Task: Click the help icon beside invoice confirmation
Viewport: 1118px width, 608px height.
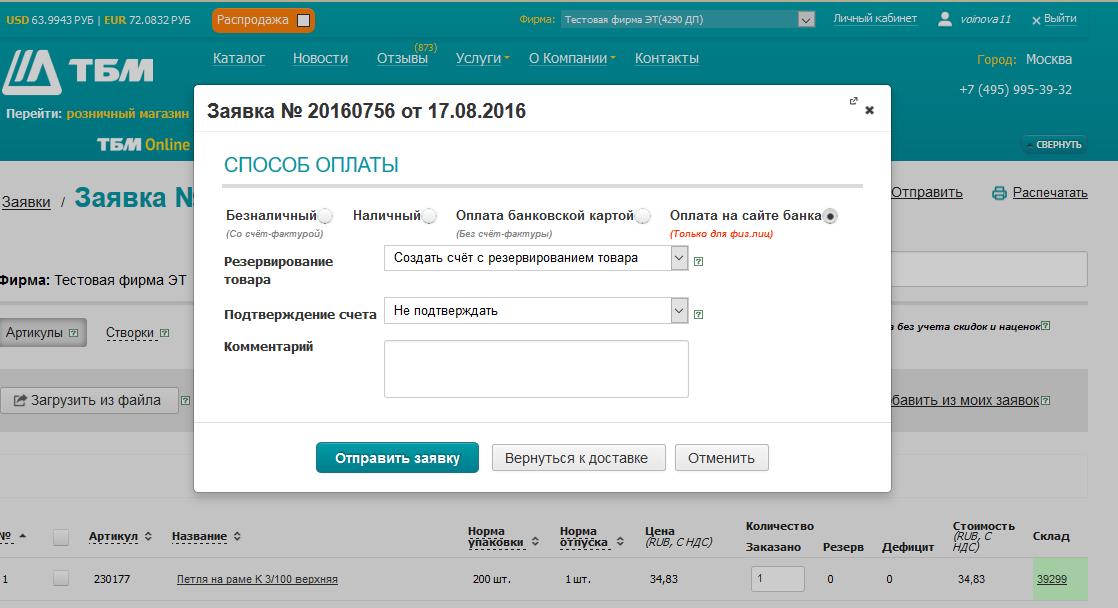Action: (x=698, y=314)
